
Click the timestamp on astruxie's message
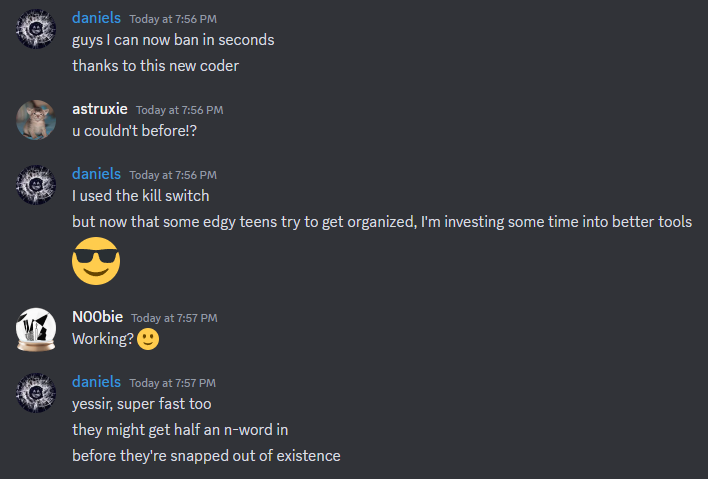(180, 110)
